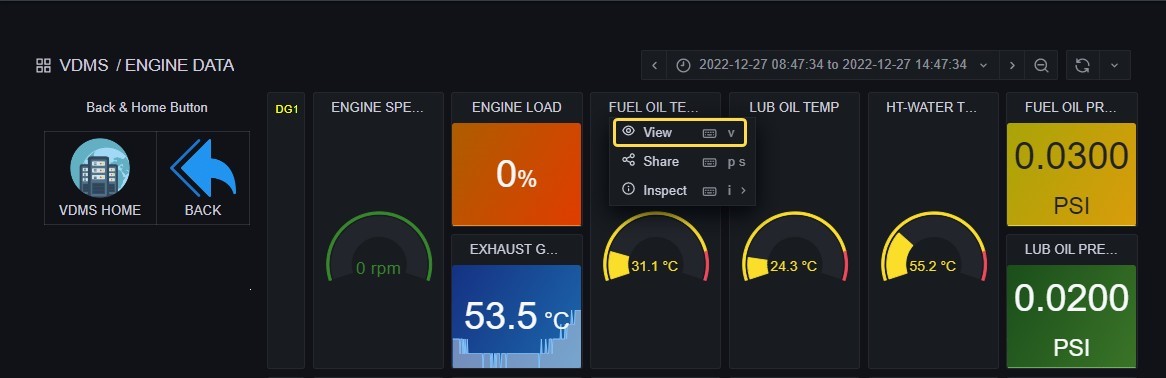Open the FUEL OIL TE... panel title

653,107
